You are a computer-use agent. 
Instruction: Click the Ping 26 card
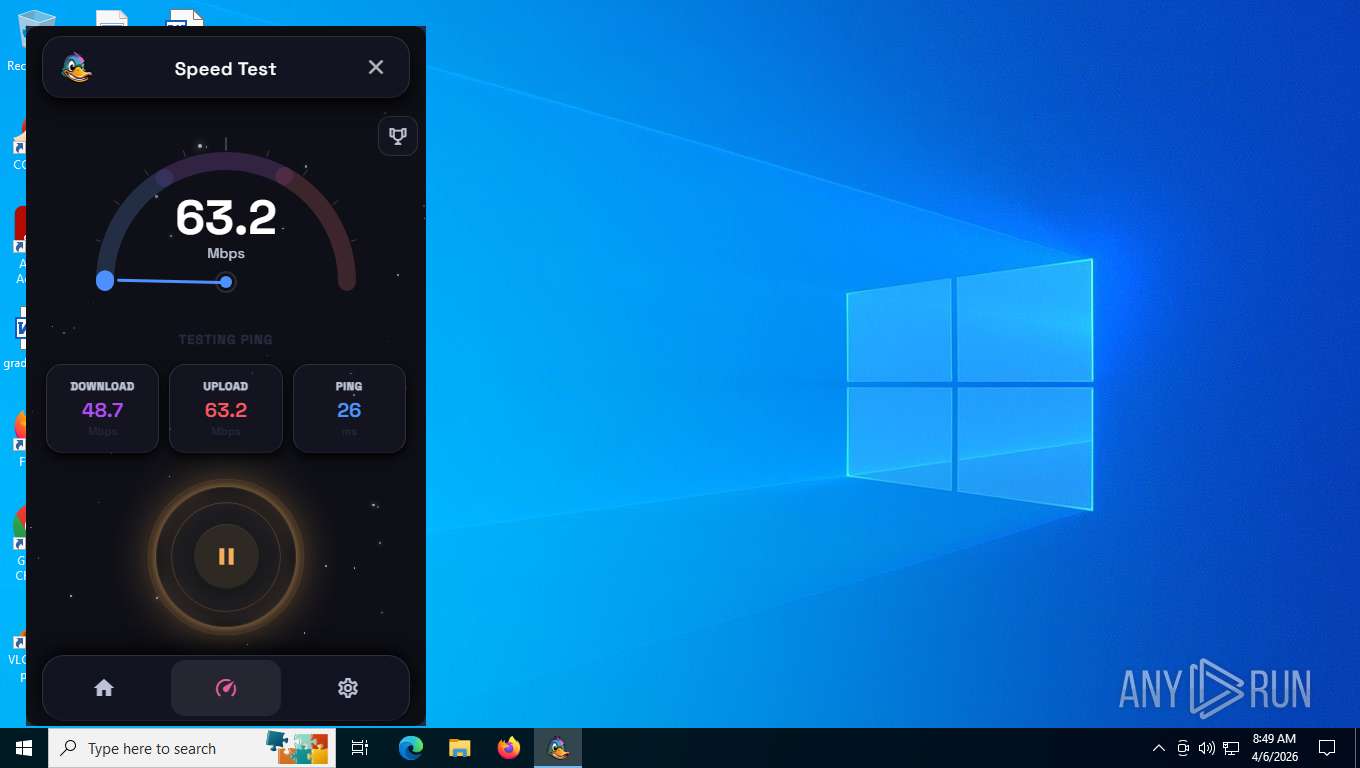(x=349, y=408)
